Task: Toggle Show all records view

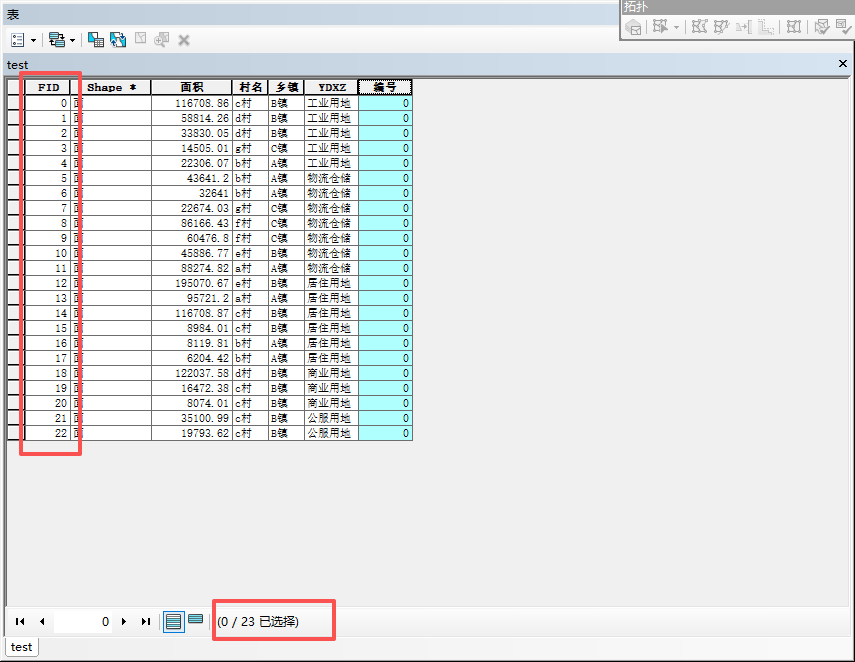Action: click(x=173, y=621)
